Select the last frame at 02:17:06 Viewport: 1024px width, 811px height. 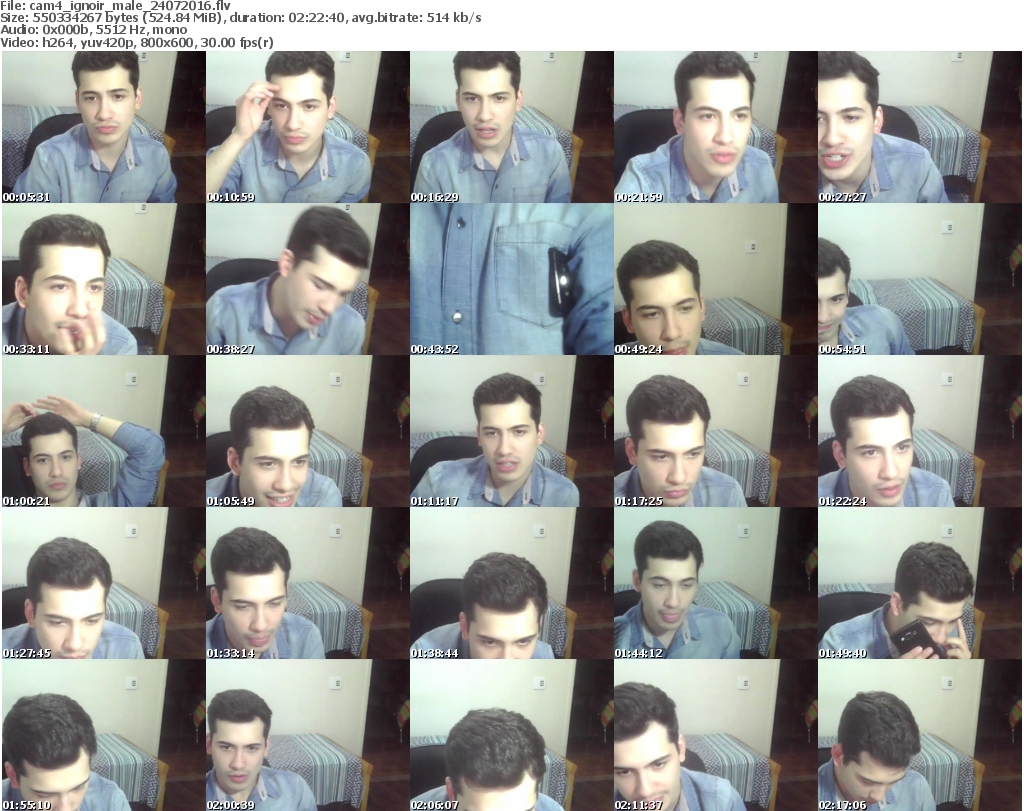tap(920, 735)
